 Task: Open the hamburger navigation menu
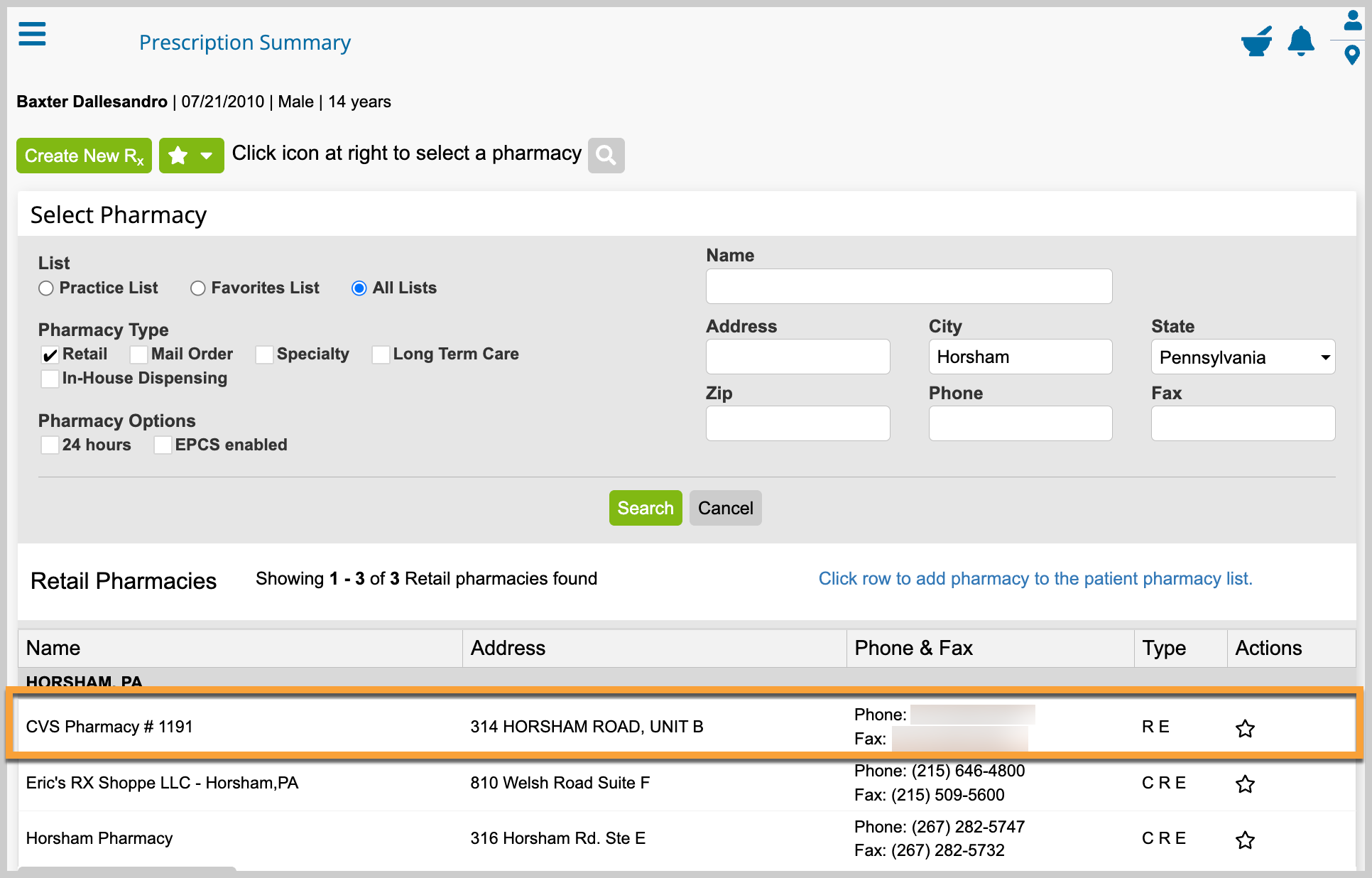tap(32, 33)
